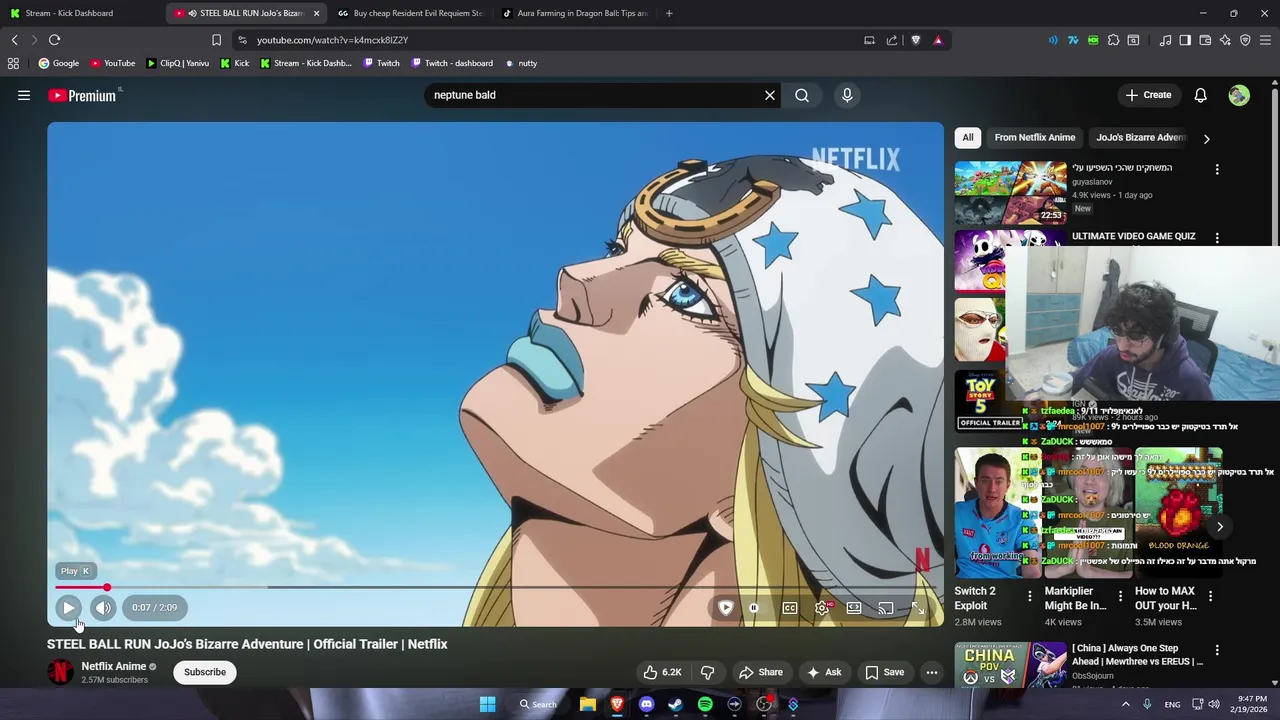Open options menu for Switch 2 Exploit

[x=1030, y=597]
